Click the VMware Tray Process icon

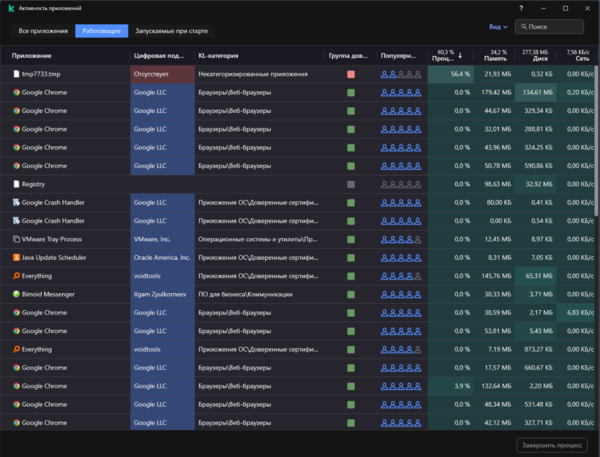[x=16, y=239]
